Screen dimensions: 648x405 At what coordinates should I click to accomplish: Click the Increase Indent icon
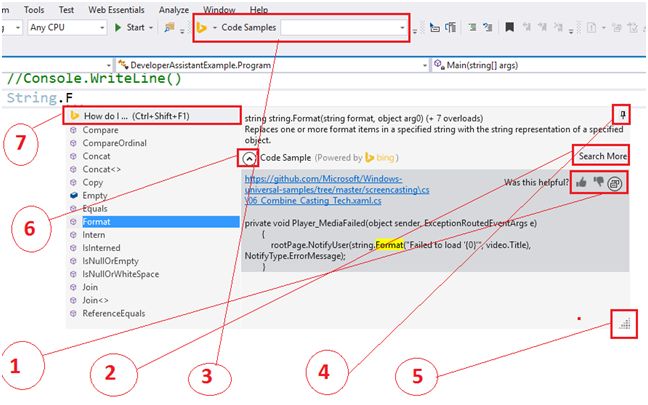488,28
